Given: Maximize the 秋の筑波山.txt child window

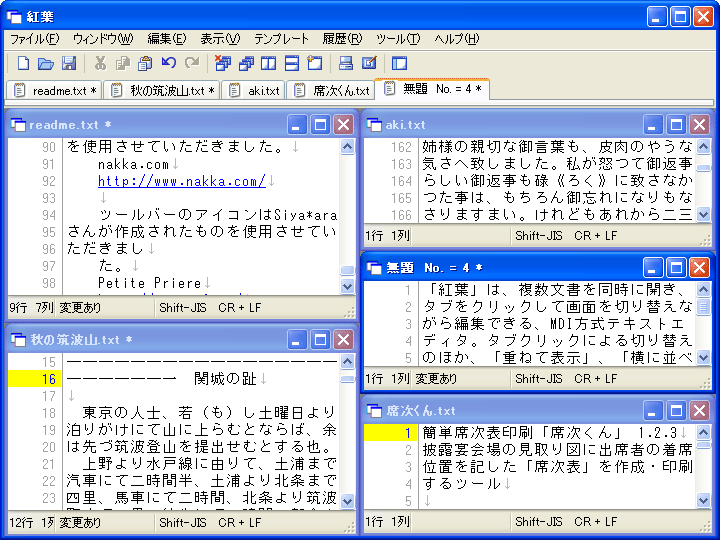Looking at the screenshot, I should pos(320,339).
